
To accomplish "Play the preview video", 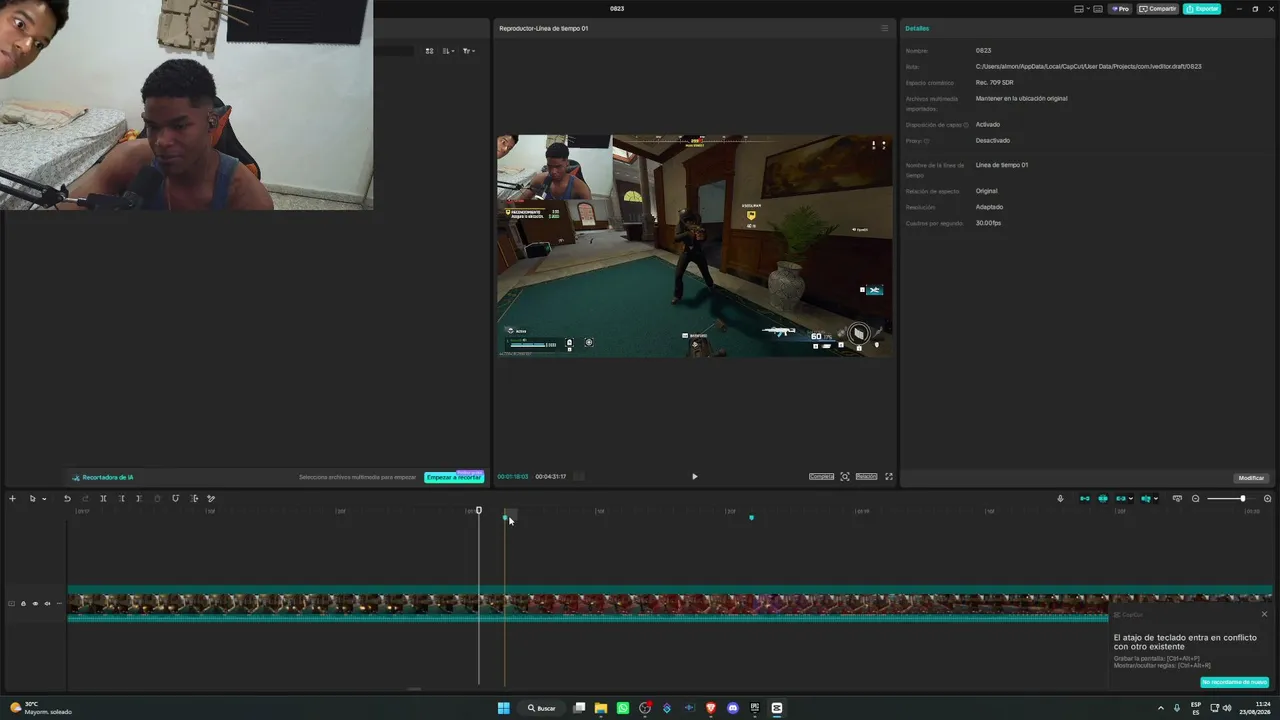I will (x=695, y=477).
